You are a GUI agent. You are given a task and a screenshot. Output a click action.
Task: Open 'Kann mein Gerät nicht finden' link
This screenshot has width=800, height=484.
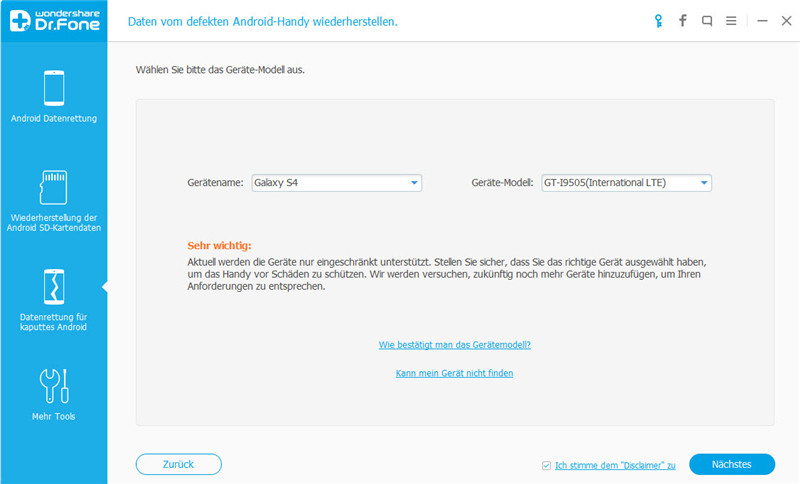point(455,373)
